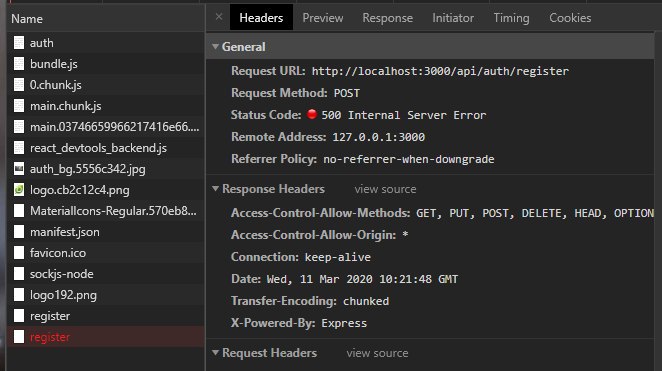
Task: Select the failed red register request
Action: click(106, 337)
